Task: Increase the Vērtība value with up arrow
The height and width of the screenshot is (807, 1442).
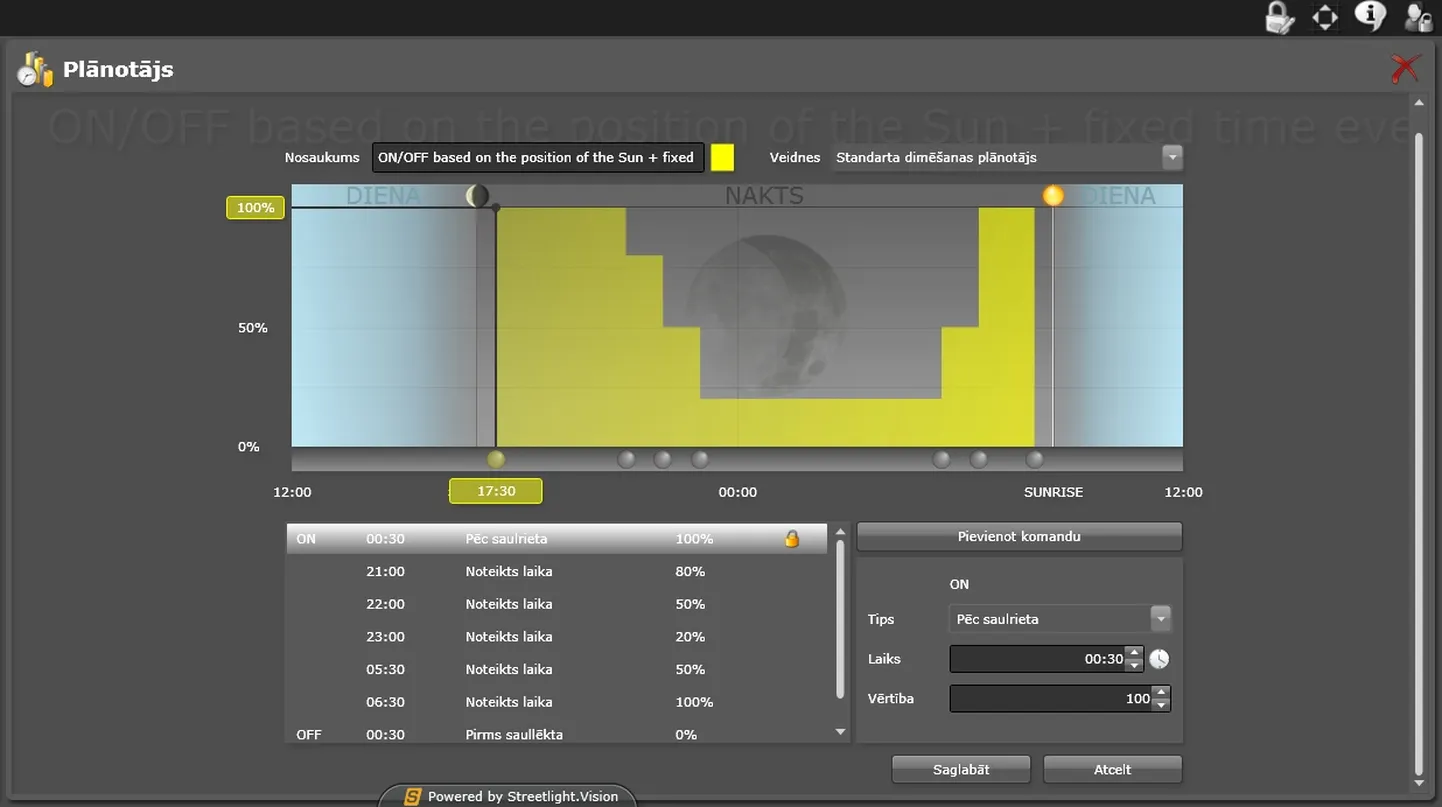Action: (1161, 692)
